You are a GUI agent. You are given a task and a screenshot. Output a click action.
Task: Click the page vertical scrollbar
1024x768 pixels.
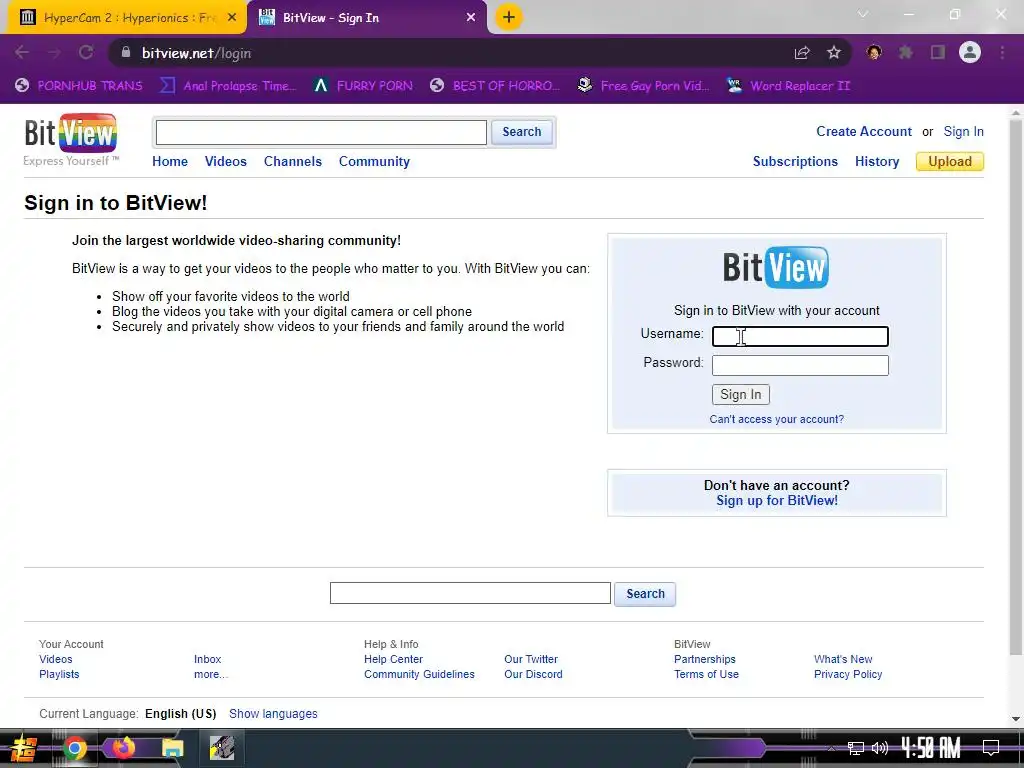pos(1016,385)
